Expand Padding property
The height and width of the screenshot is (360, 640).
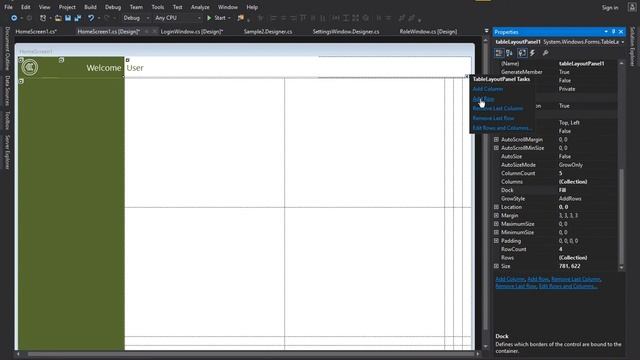[x=496, y=241]
